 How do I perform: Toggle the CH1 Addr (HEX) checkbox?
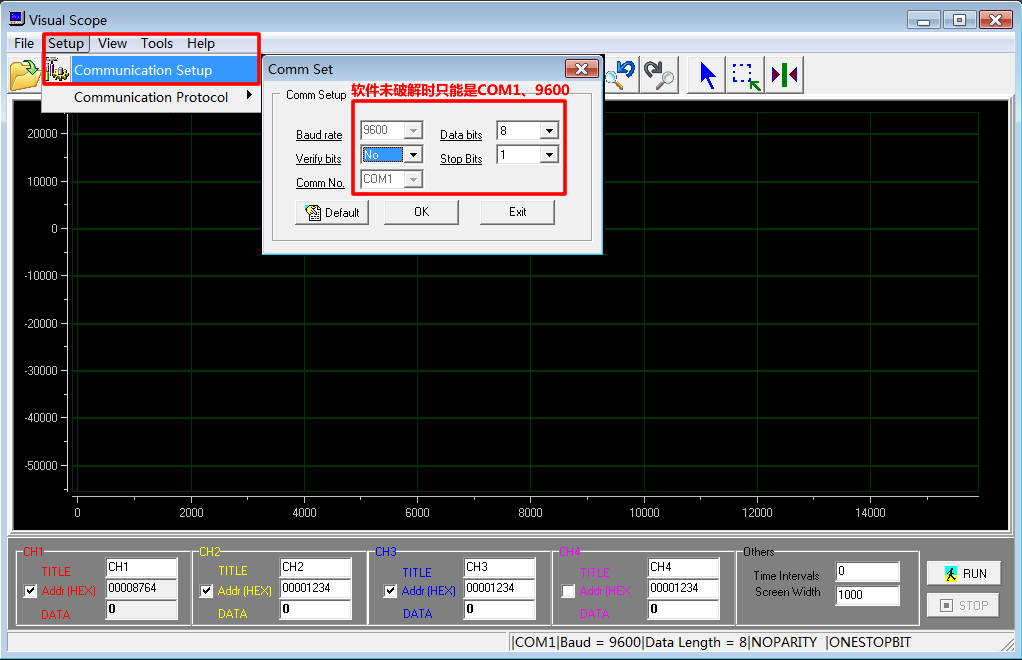pos(31,591)
